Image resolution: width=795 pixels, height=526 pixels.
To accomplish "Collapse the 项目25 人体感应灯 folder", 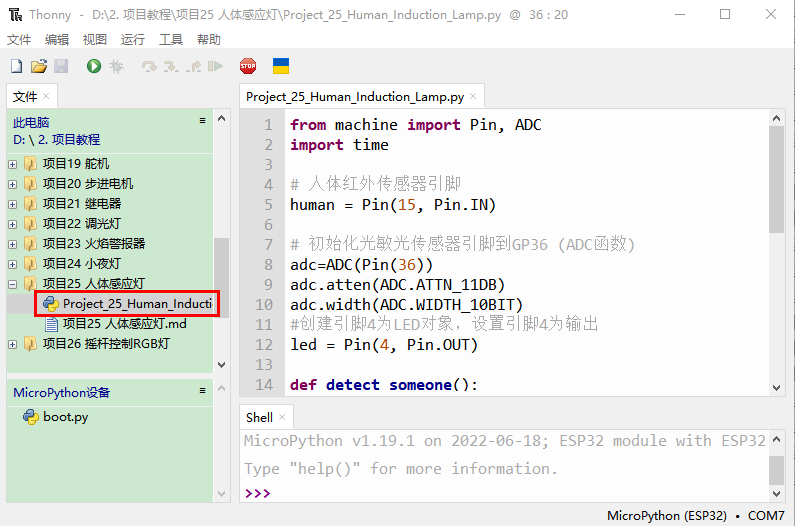I will (13, 284).
